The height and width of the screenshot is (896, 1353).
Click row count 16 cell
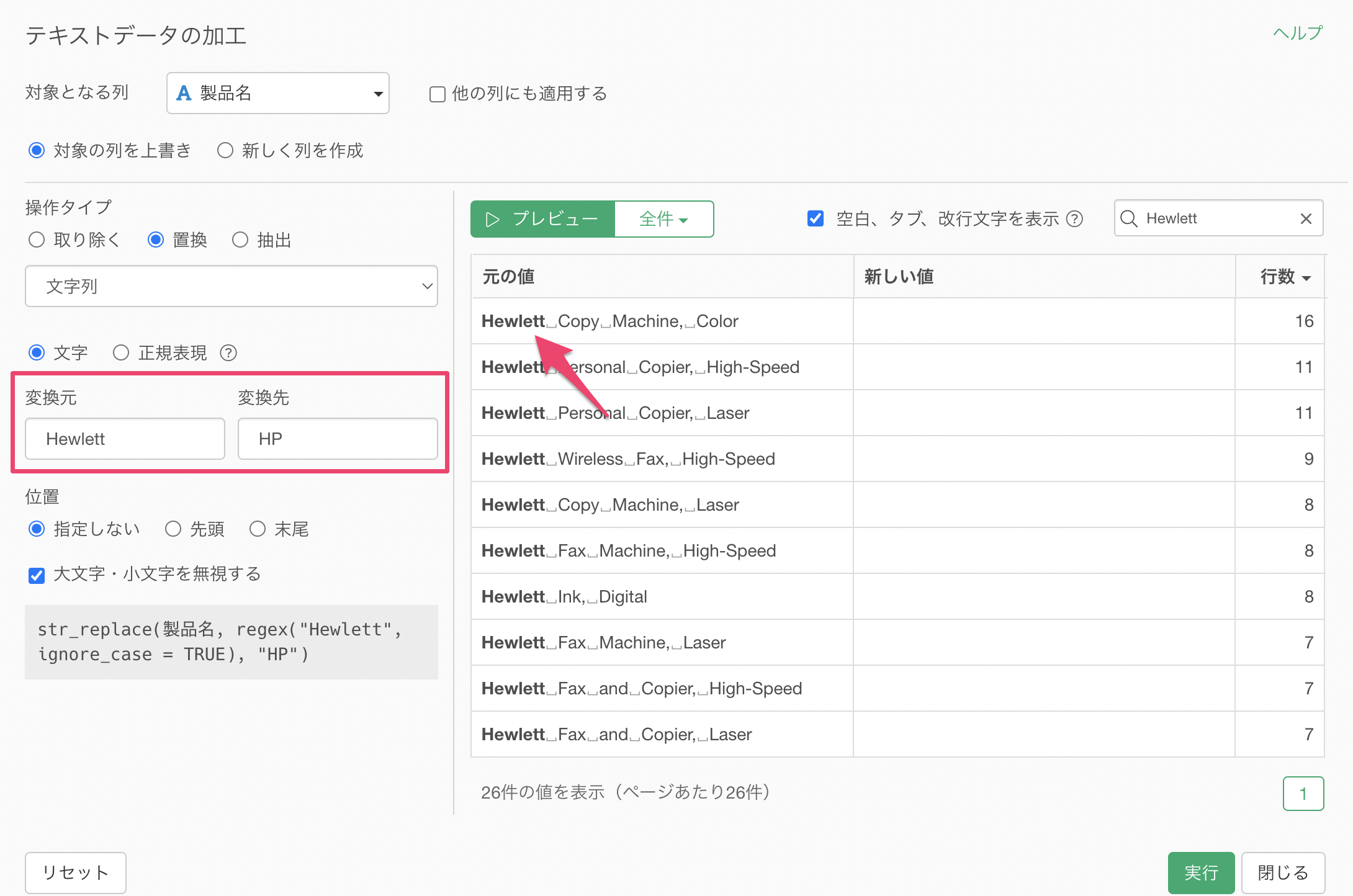(x=1280, y=321)
